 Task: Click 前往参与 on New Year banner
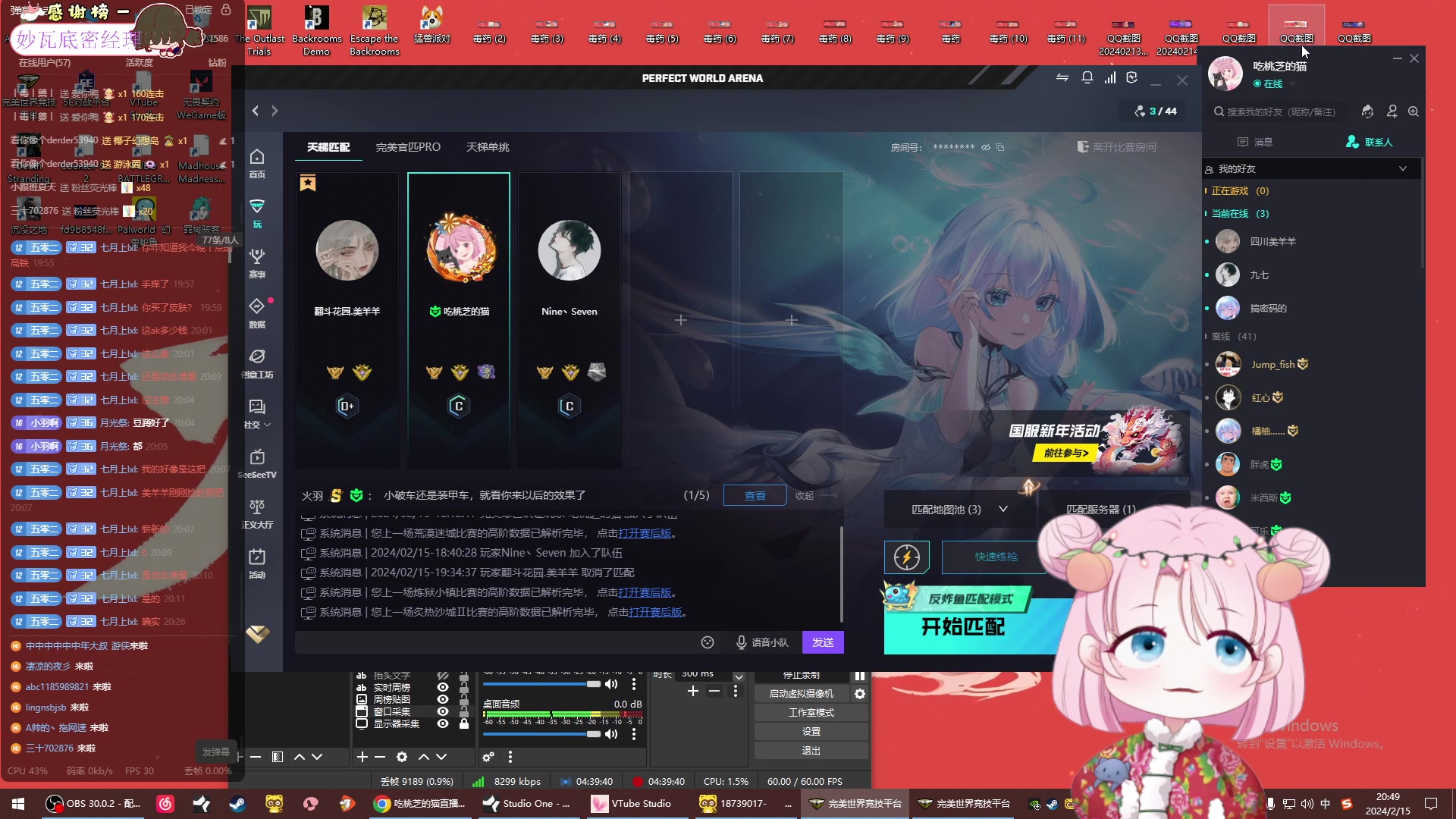tap(1065, 453)
